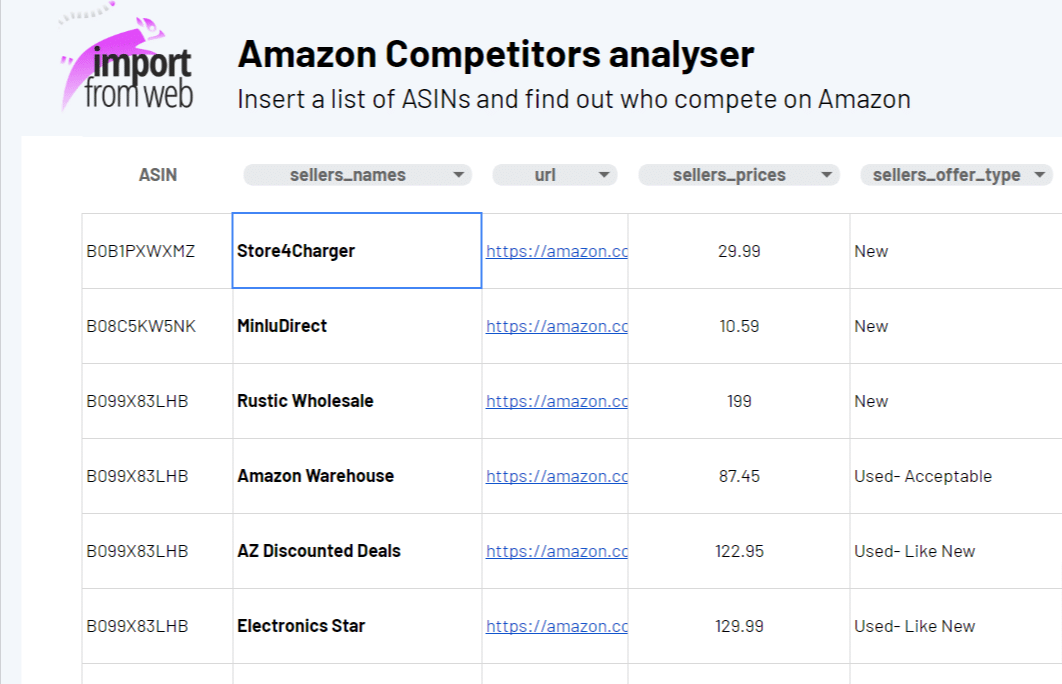Open the Amazon link for Store4Charger

pyautogui.click(x=557, y=251)
